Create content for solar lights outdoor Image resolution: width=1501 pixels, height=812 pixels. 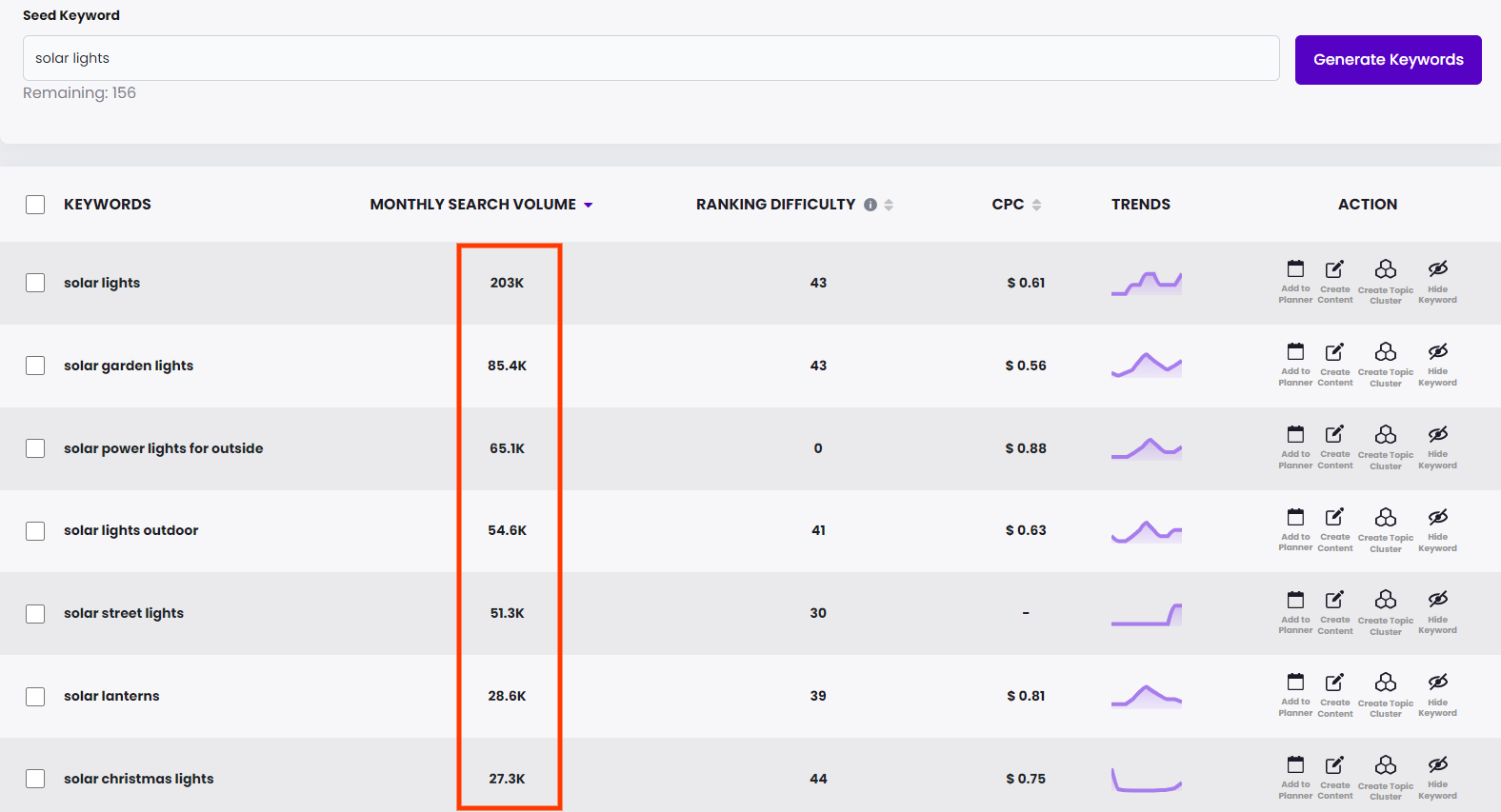coord(1334,528)
